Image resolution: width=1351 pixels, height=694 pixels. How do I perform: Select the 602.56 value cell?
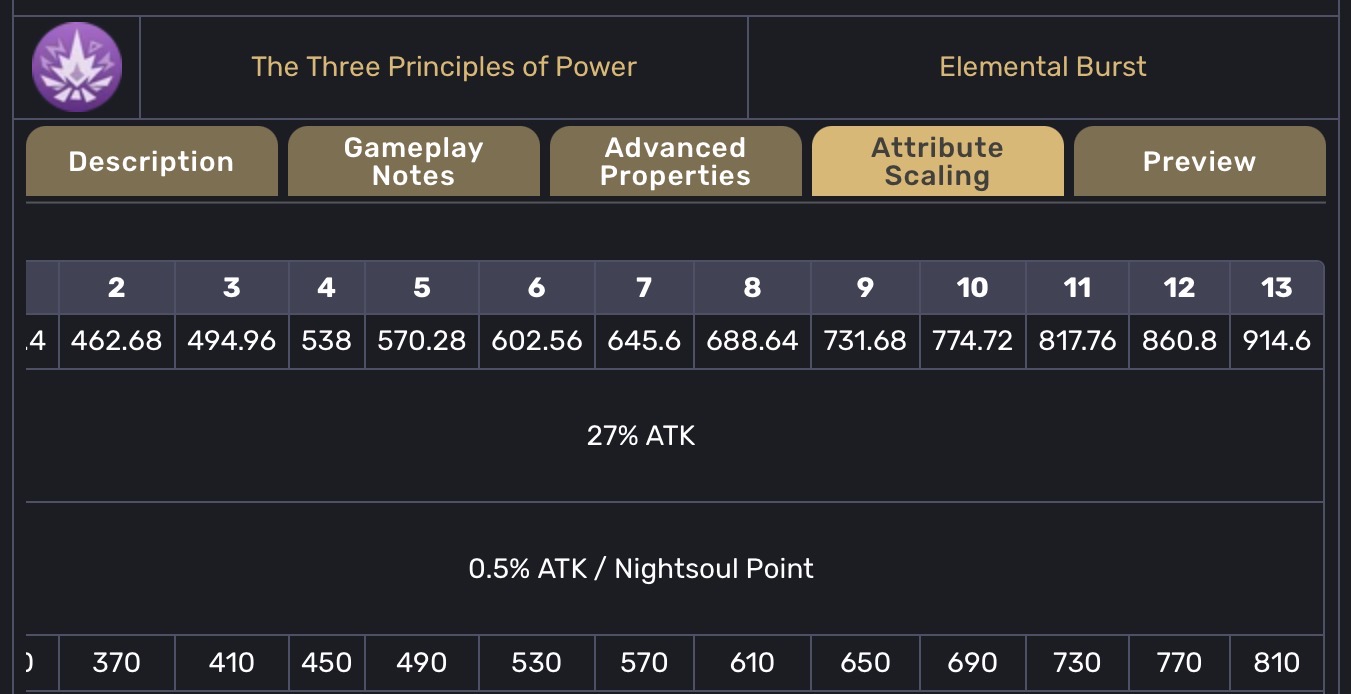[536, 341]
